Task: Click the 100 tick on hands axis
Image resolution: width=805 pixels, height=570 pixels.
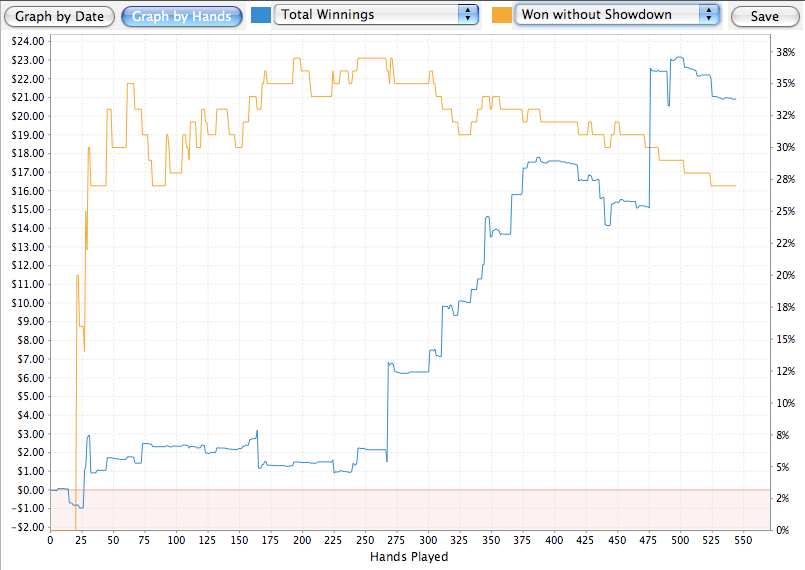Action: pos(176,541)
